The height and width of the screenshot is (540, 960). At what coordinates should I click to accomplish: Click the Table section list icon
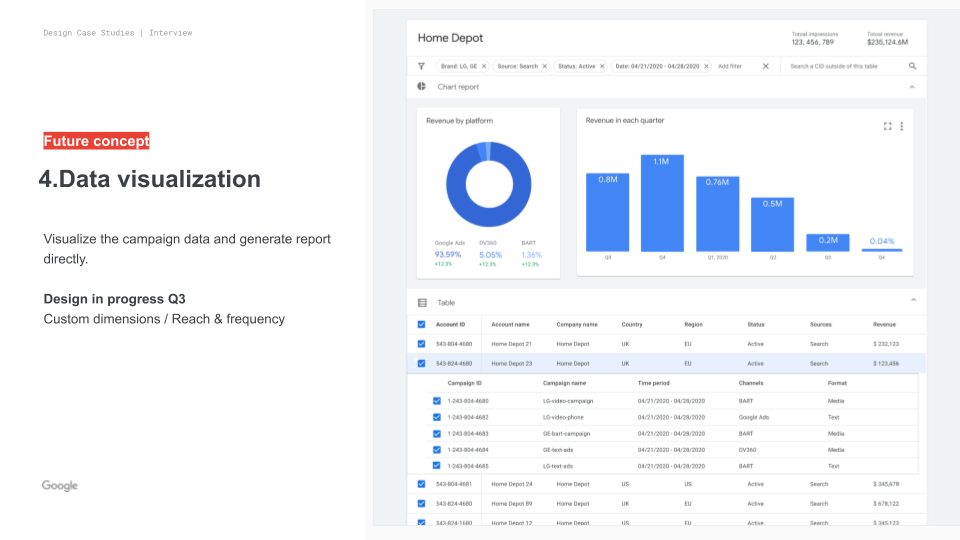[422, 302]
